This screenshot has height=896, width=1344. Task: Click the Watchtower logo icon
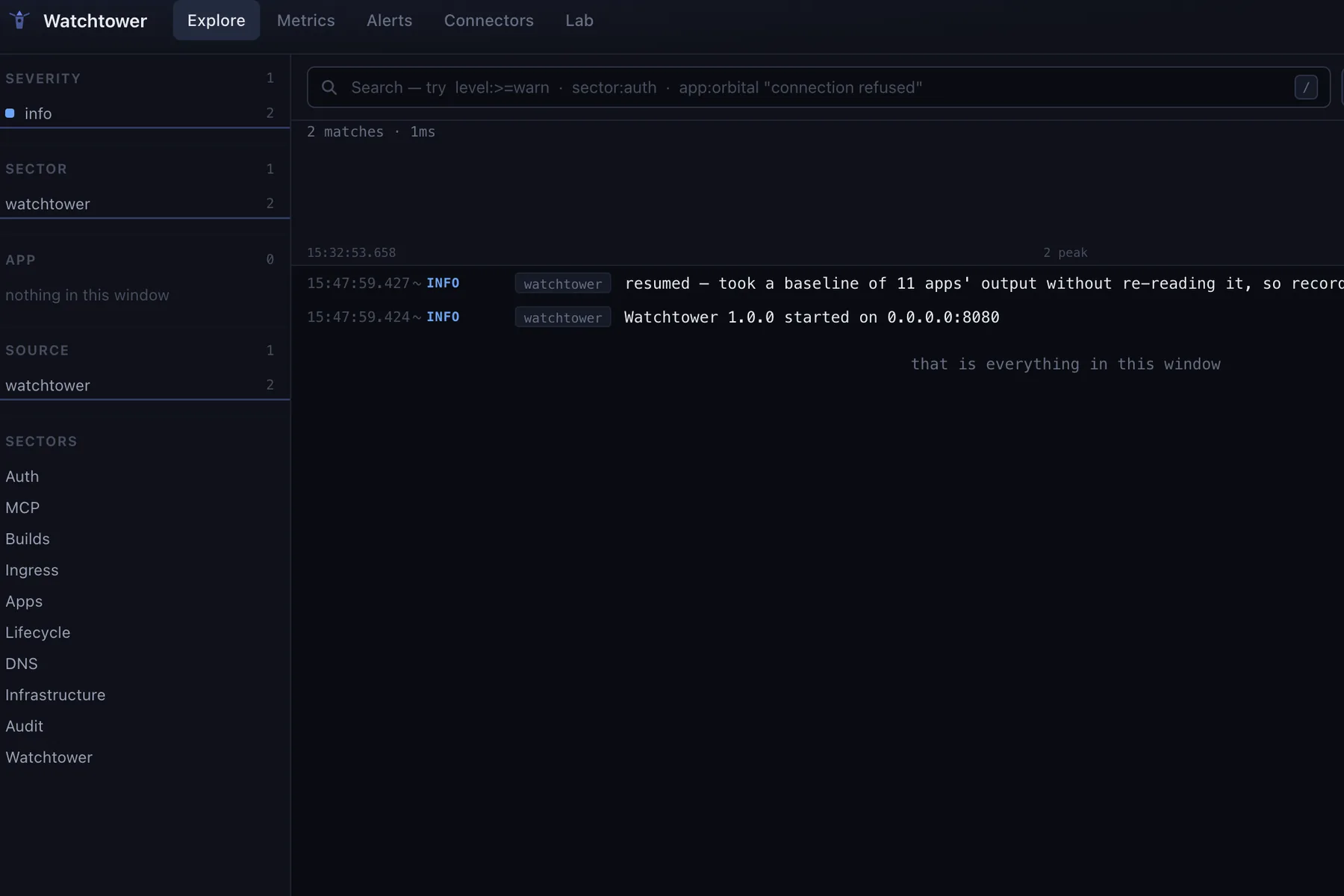pyautogui.click(x=19, y=20)
